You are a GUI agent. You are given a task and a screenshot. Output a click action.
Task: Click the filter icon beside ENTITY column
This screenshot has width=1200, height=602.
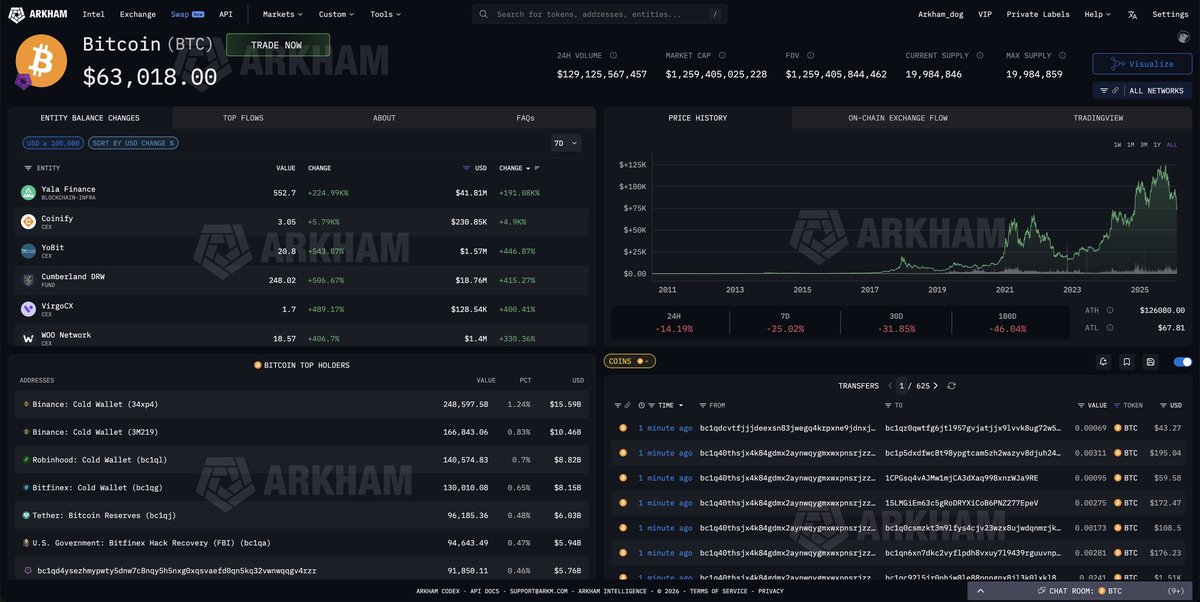28,168
